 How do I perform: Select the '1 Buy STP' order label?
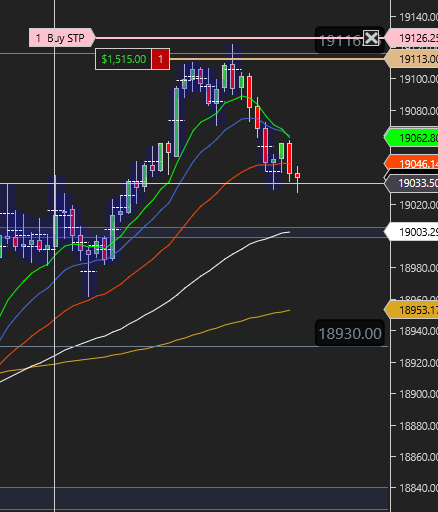(62, 38)
